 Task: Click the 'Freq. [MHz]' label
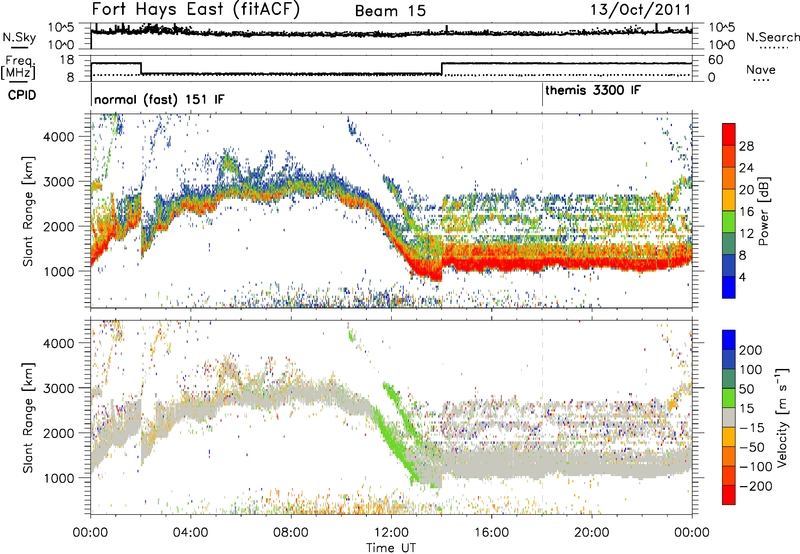[18, 68]
